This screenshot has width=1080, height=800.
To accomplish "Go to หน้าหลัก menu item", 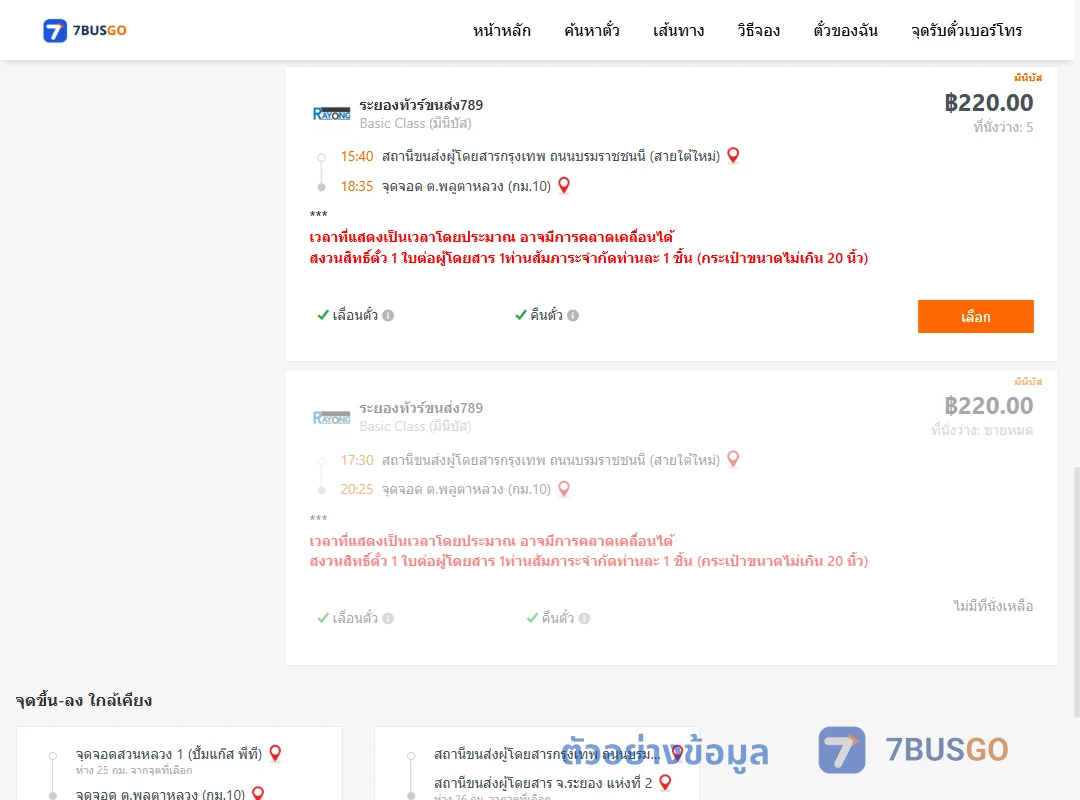I will 501,30.
